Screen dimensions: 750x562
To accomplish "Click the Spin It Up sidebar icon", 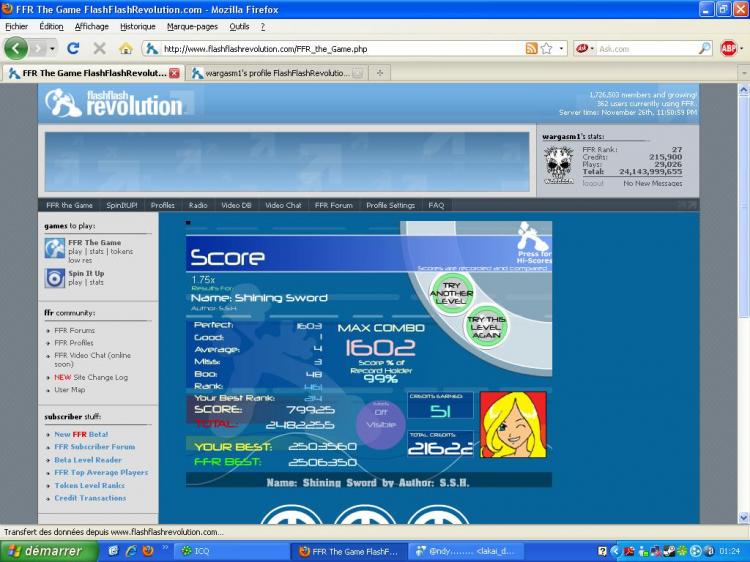I will click(x=54, y=277).
